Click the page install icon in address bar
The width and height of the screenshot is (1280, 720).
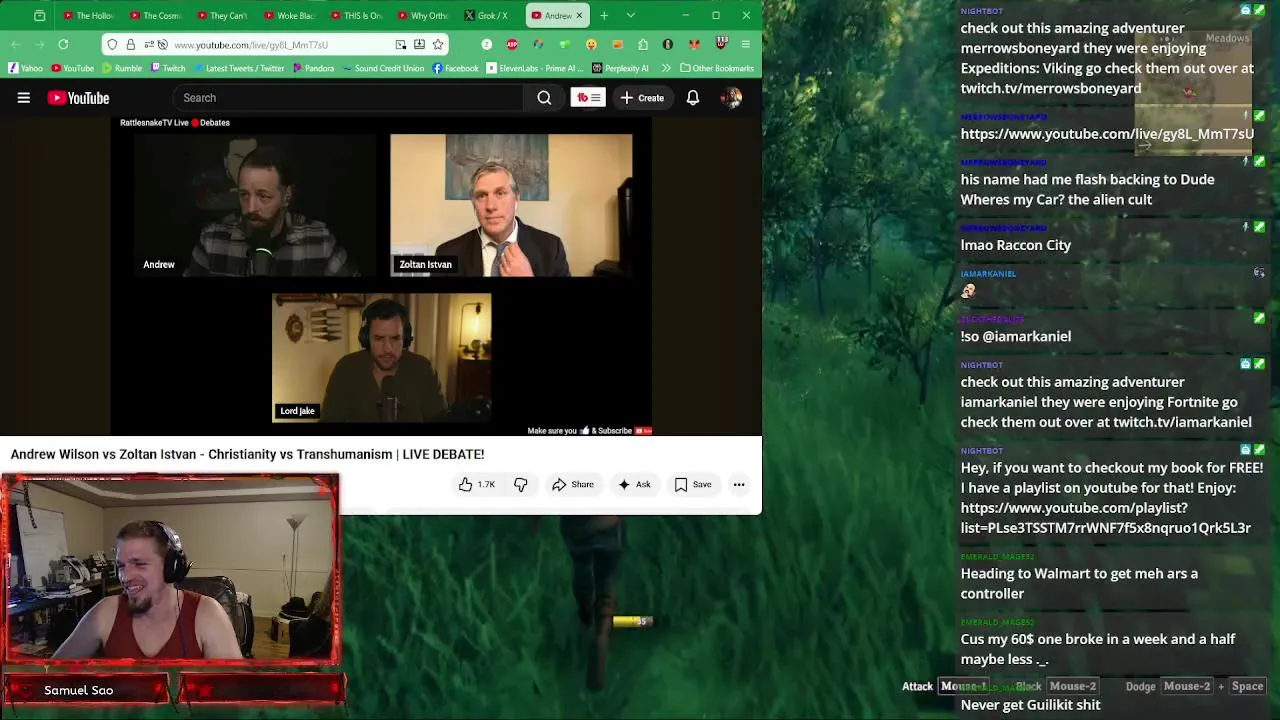pyautogui.click(x=419, y=45)
